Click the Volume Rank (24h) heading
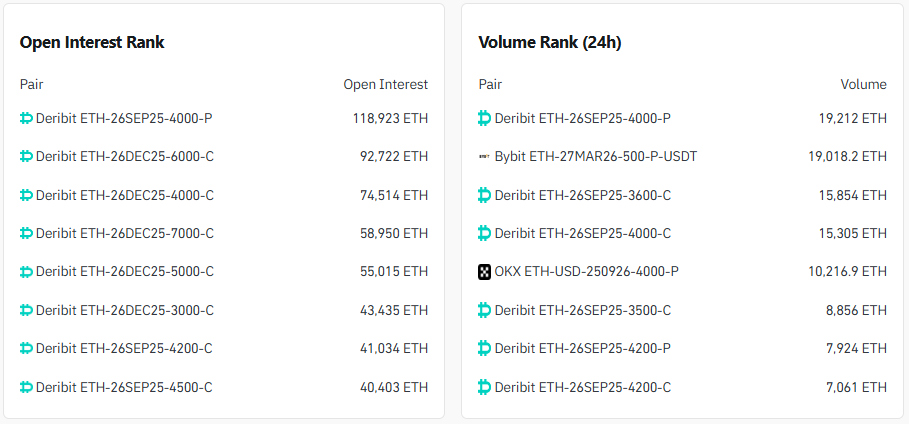The height and width of the screenshot is (424, 909). 550,42
